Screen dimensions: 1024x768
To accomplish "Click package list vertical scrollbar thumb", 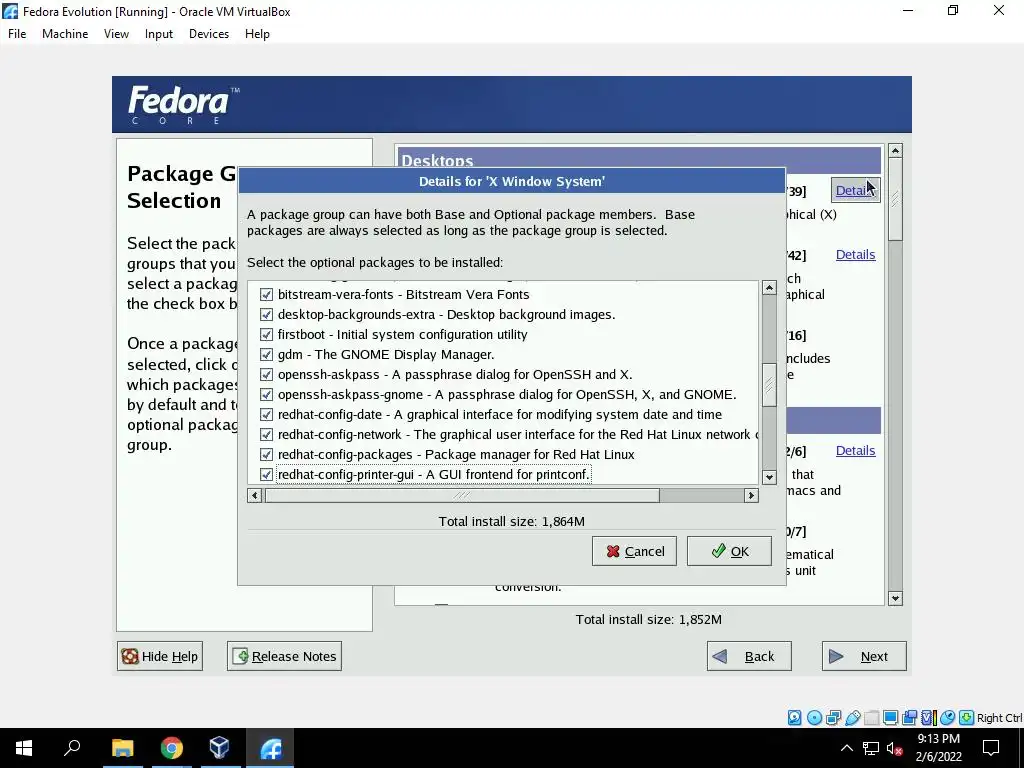I will point(769,385).
